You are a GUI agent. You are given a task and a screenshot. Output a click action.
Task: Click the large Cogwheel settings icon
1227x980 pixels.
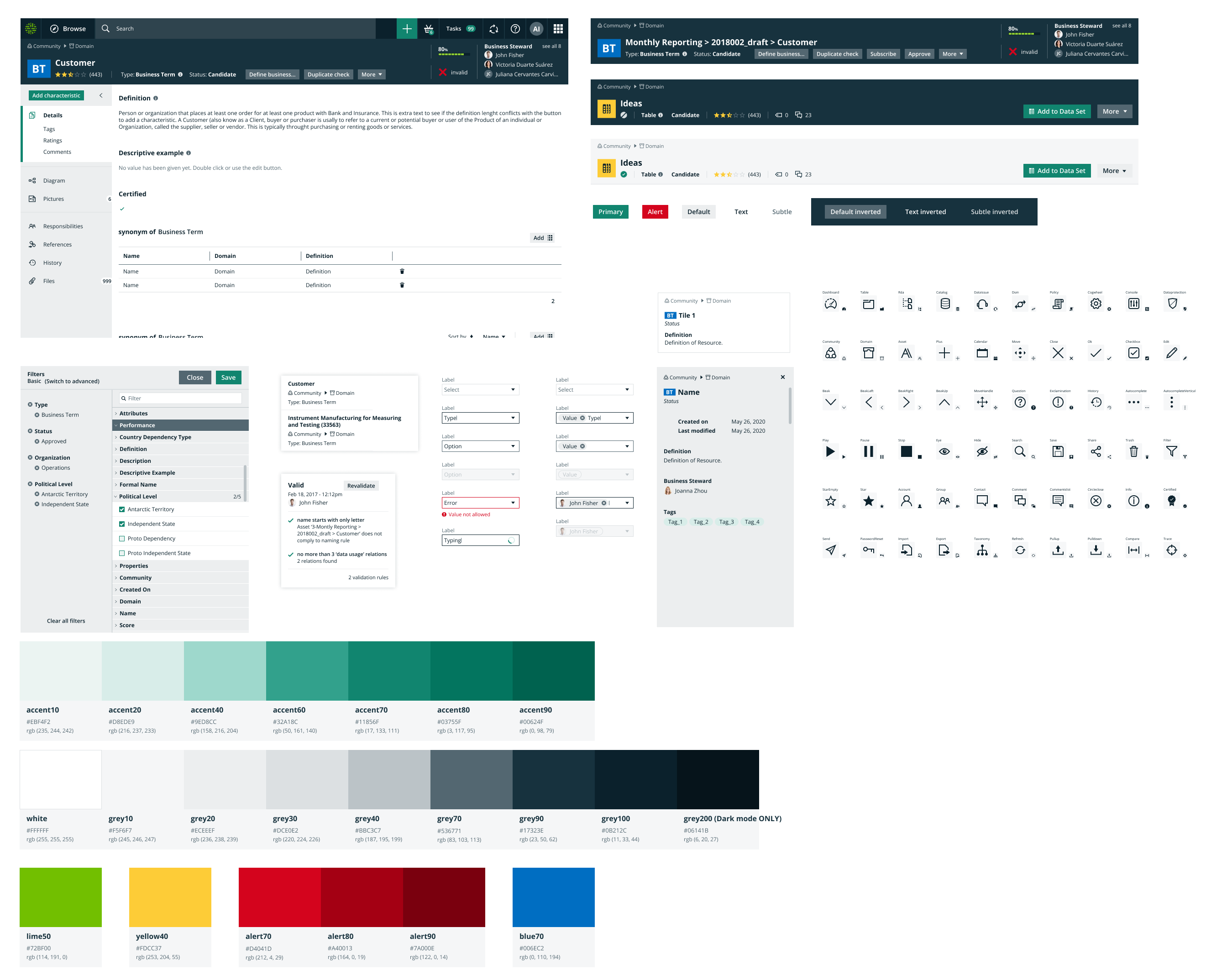(x=1095, y=304)
